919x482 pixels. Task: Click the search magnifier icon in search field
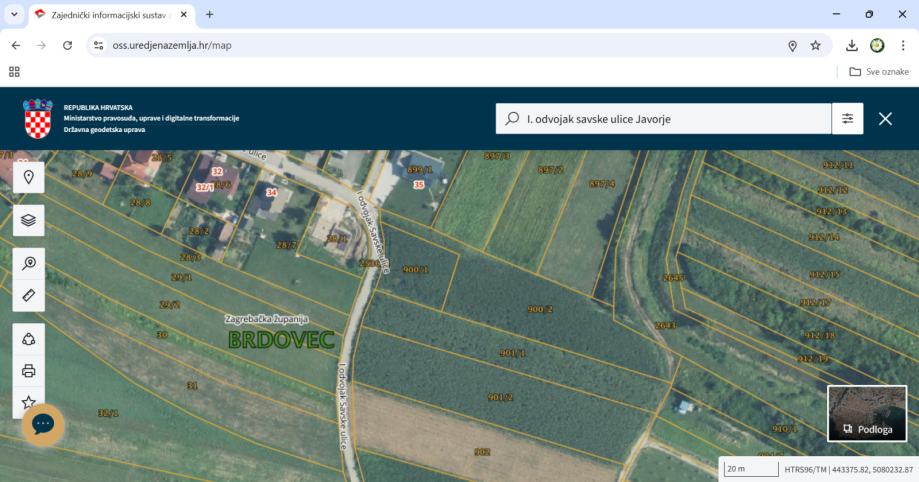point(512,118)
